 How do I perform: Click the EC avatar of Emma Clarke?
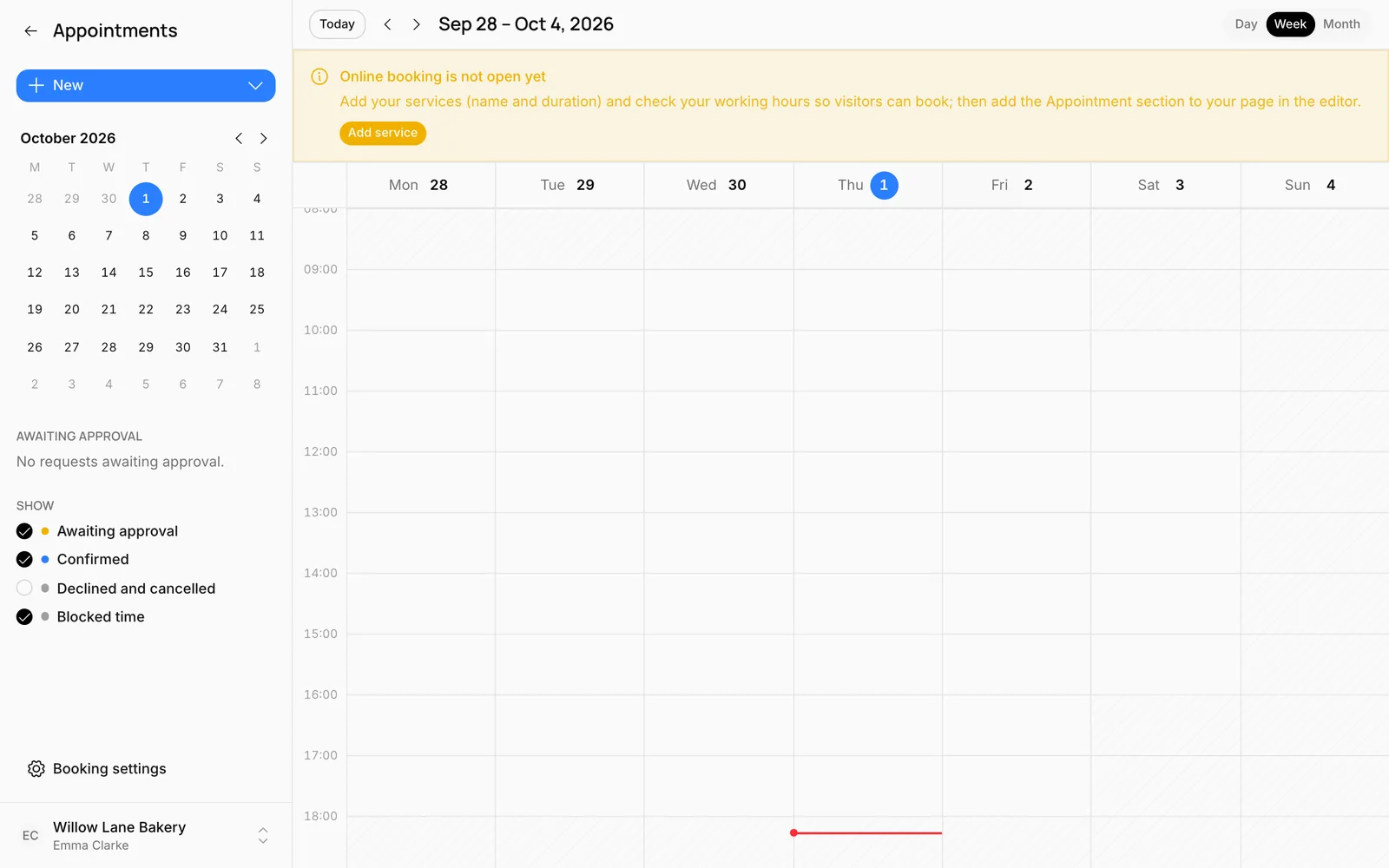[x=30, y=836]
